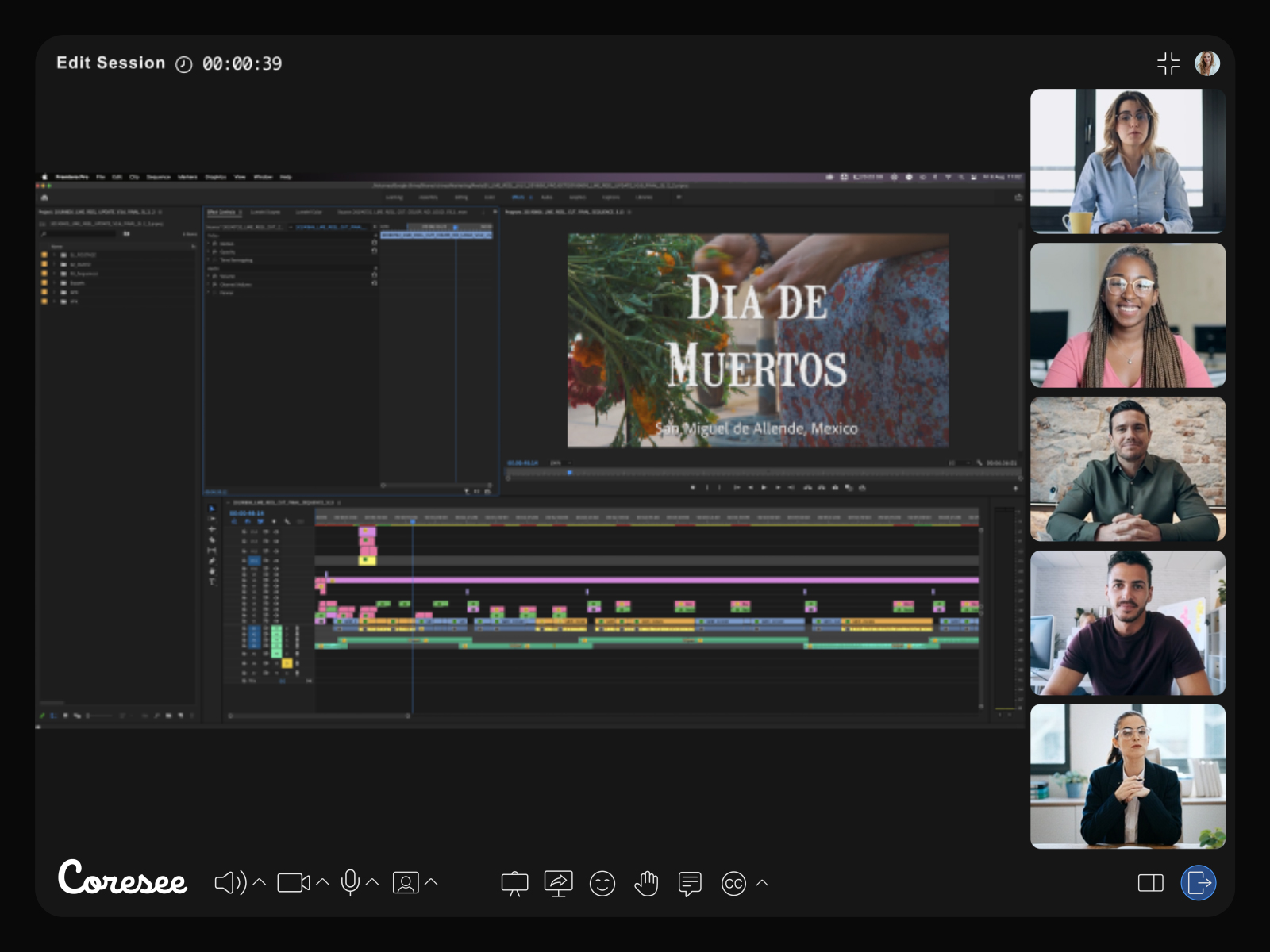
Task: Toggle closed captions with the CC icon
Action: pyautogui.click(x=733, y=883)
